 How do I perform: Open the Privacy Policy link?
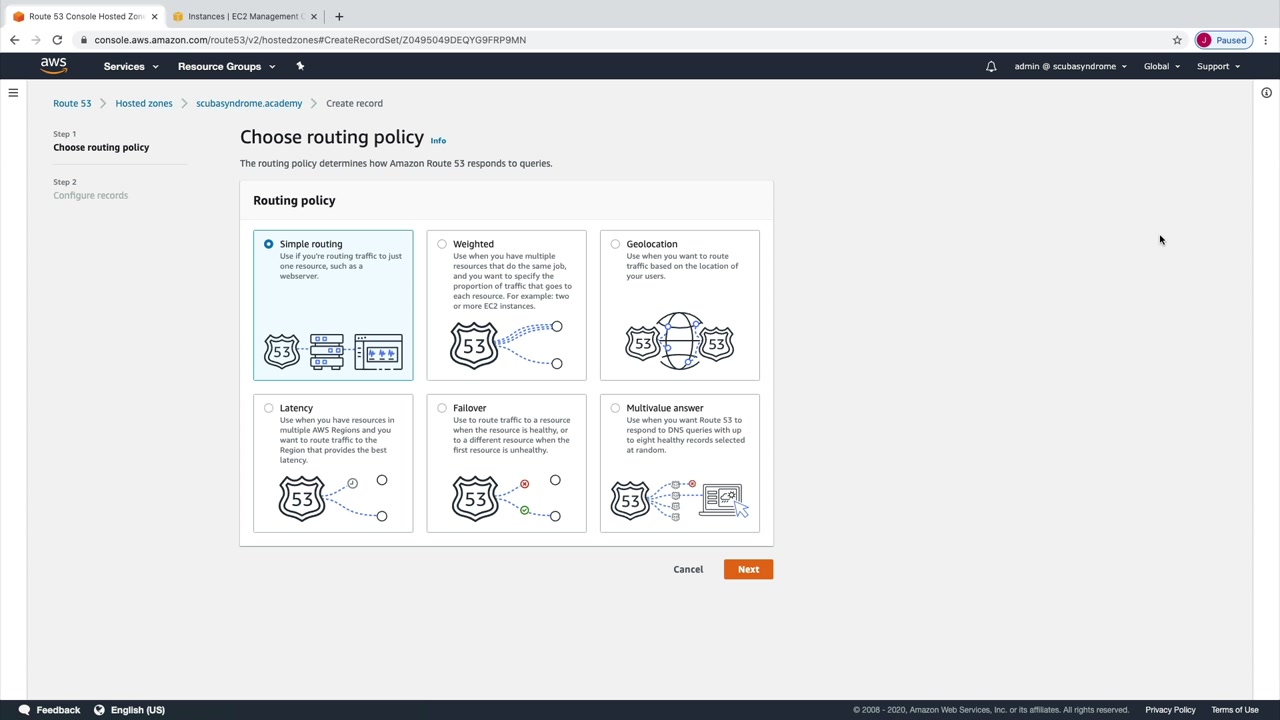click(x=1170, y=710)
